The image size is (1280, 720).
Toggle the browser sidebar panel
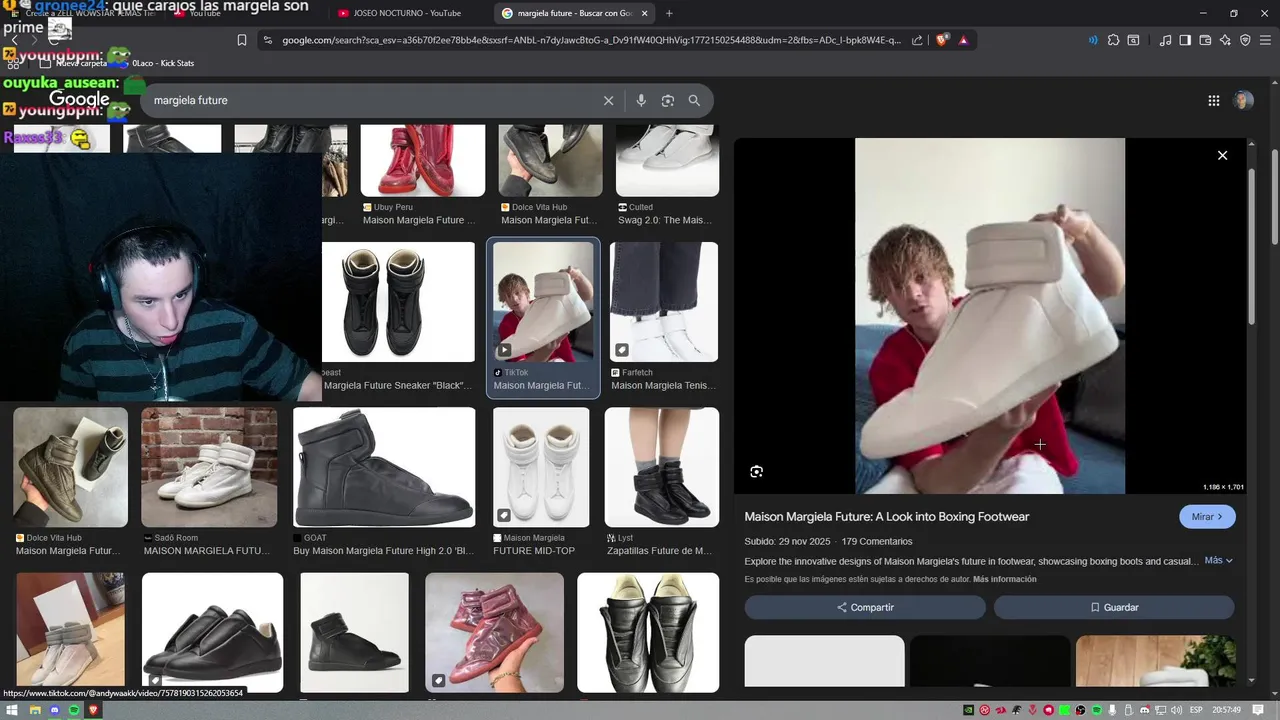[1185, 40]
